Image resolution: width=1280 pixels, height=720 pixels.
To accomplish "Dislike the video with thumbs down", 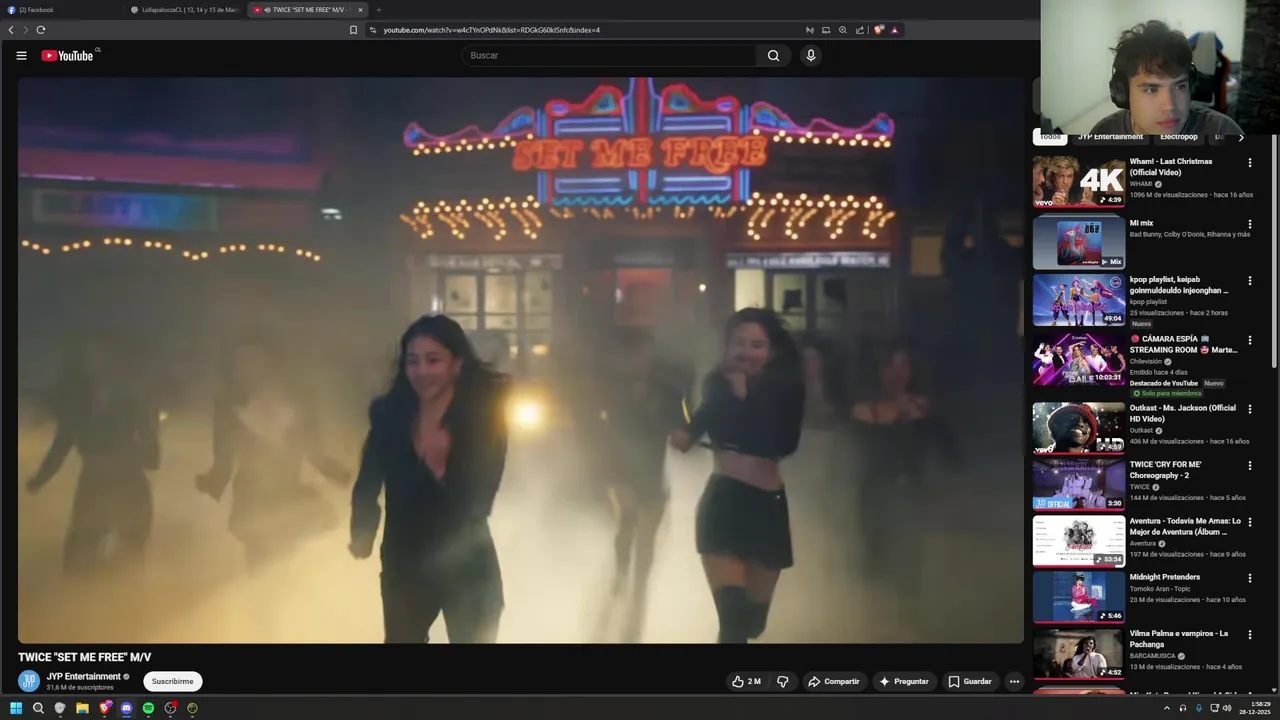I will tap(783, 682).
